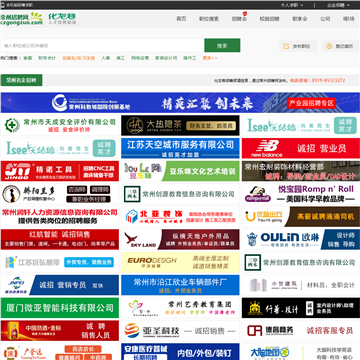The width and height of the screenshot is (360, 360).
Task: Click the 登记简历 button
Action: [340, 46]
